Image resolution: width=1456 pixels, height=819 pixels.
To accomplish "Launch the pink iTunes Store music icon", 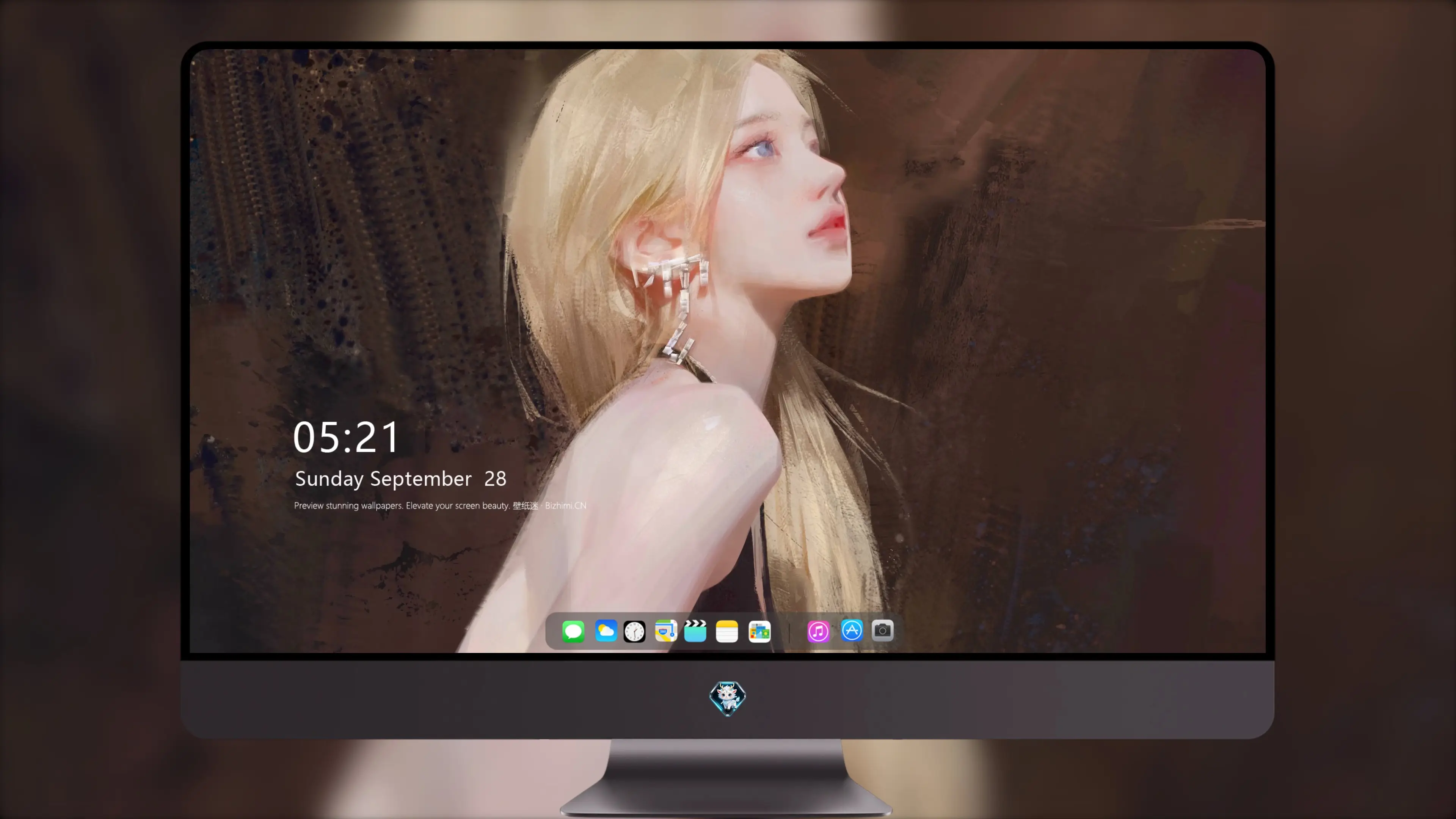I will click(x=819, y=631).
